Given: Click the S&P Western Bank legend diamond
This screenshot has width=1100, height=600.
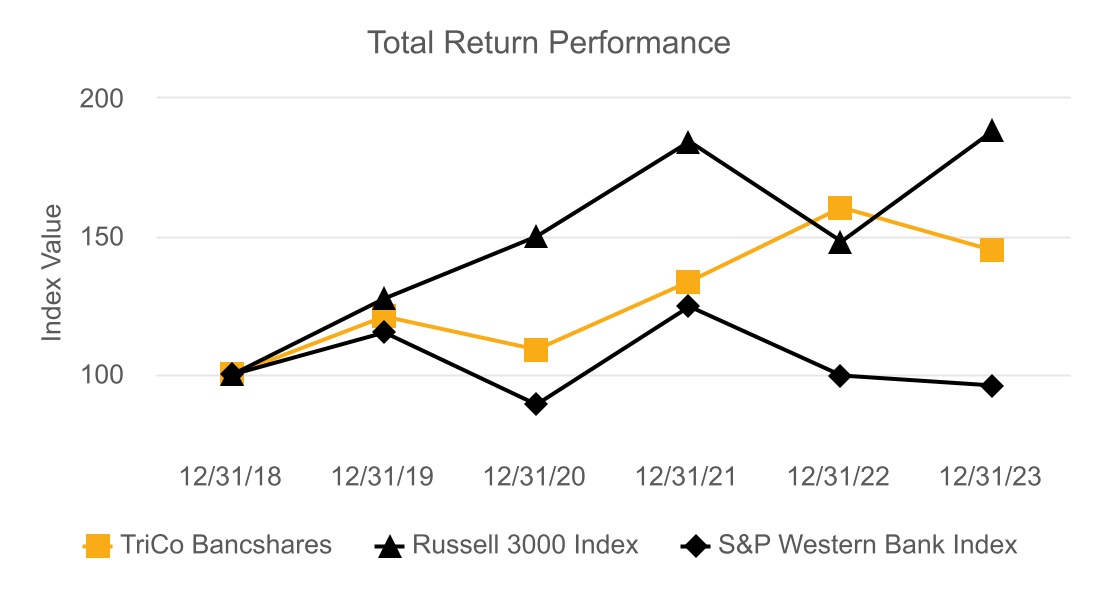Looking at the screenshot, I should (x=695, y=546).
